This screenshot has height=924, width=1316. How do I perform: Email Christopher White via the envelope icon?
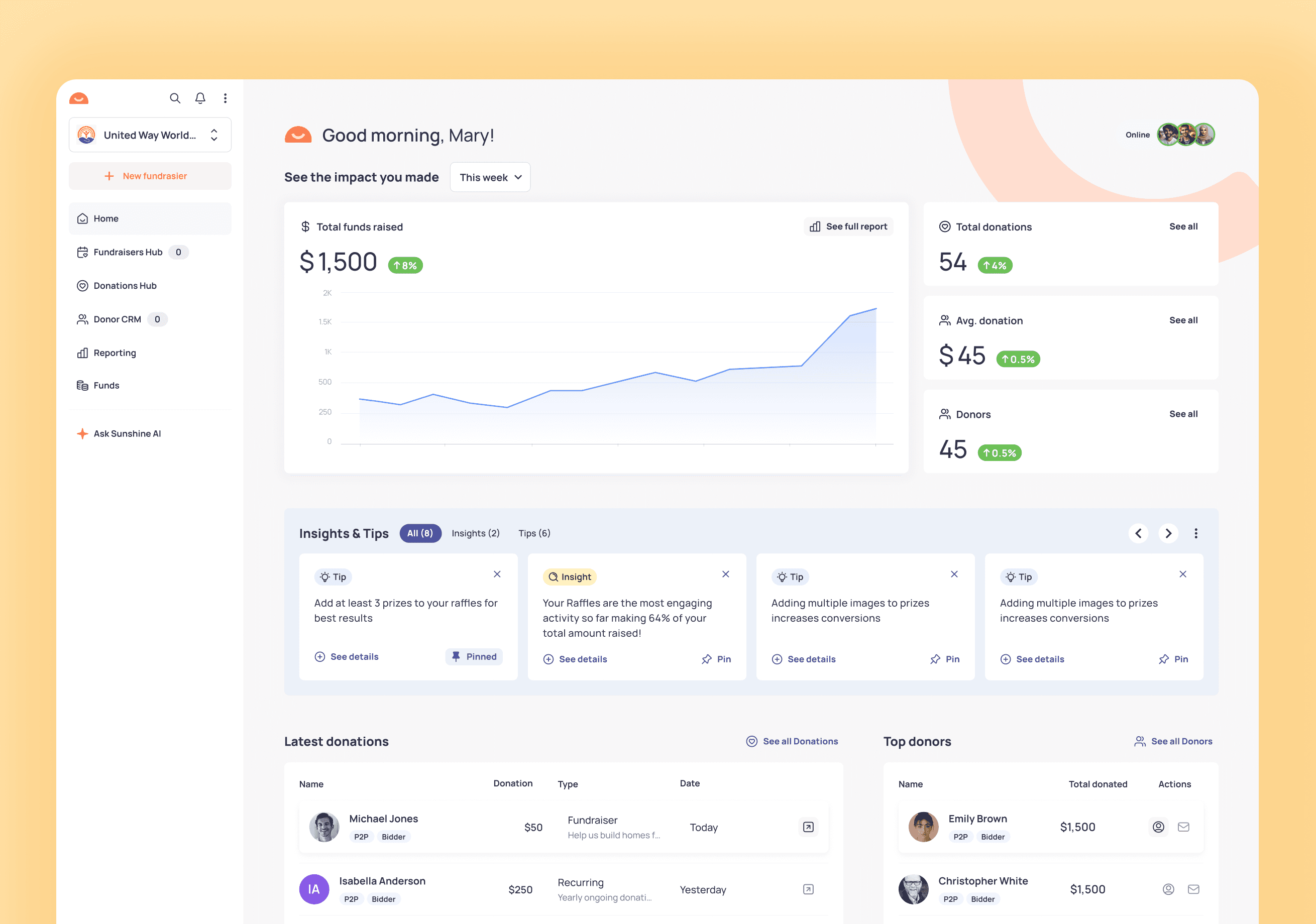coord(1194,889)
